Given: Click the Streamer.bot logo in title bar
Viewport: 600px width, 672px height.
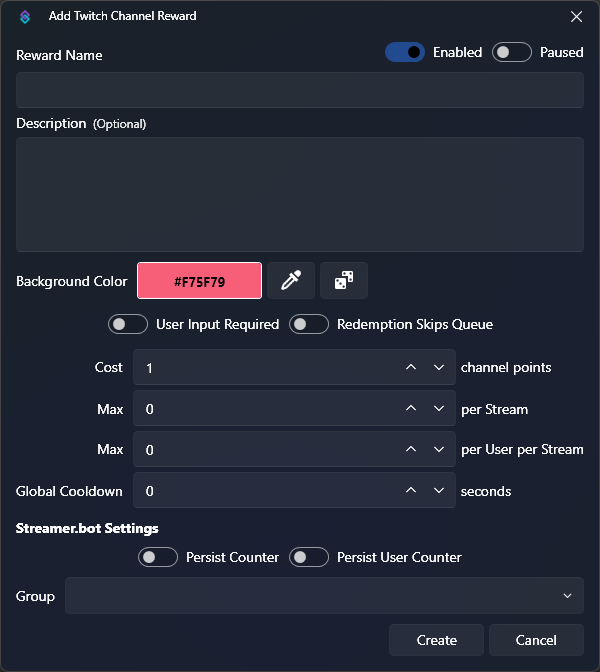Looking at the screenshot, I should pos(25,16).
